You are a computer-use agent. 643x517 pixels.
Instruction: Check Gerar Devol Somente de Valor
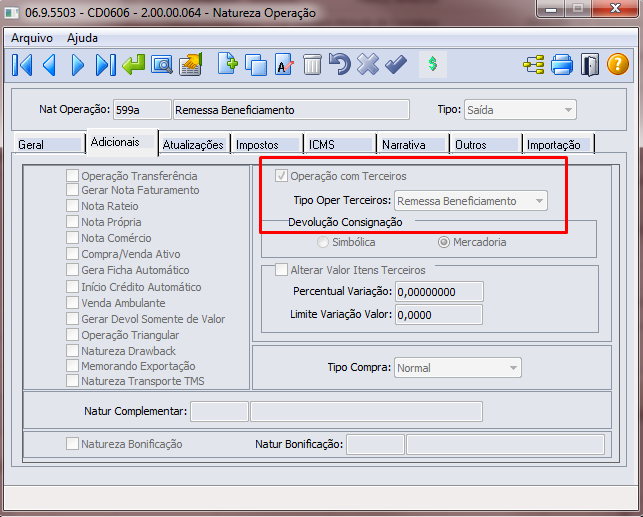[72, 319]
